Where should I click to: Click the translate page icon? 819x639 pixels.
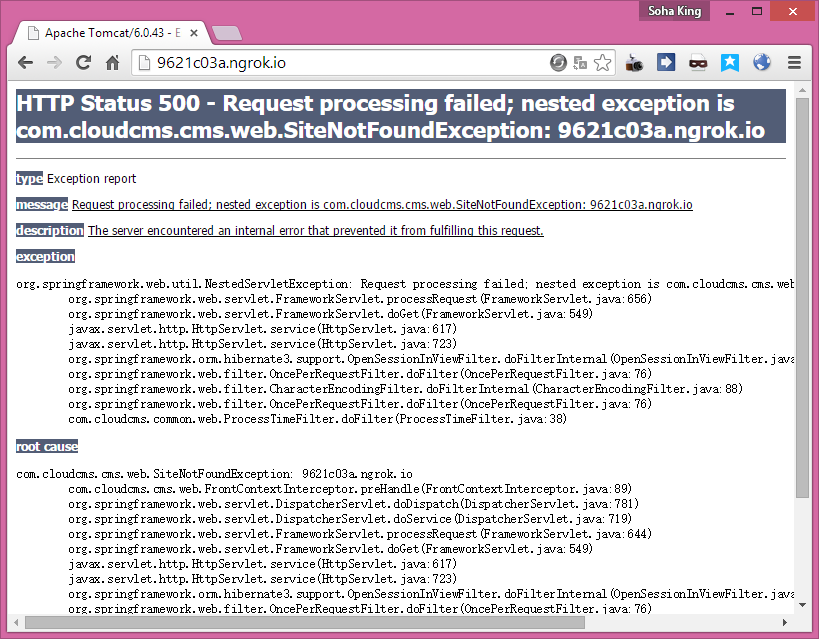pyautogui.click(x=580, y=63)
